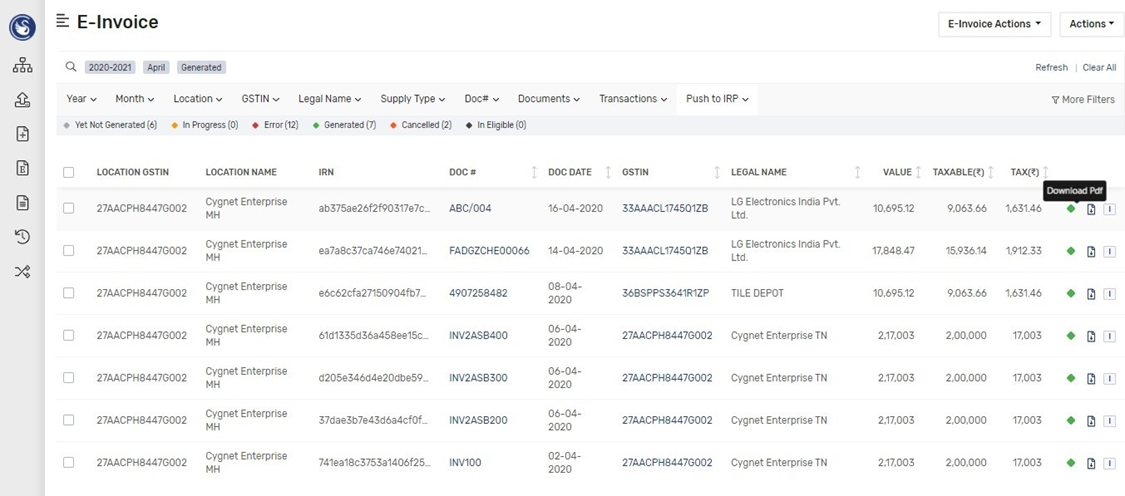
Task: Filter by Error (12) status
Action: (x=276, y=125)
